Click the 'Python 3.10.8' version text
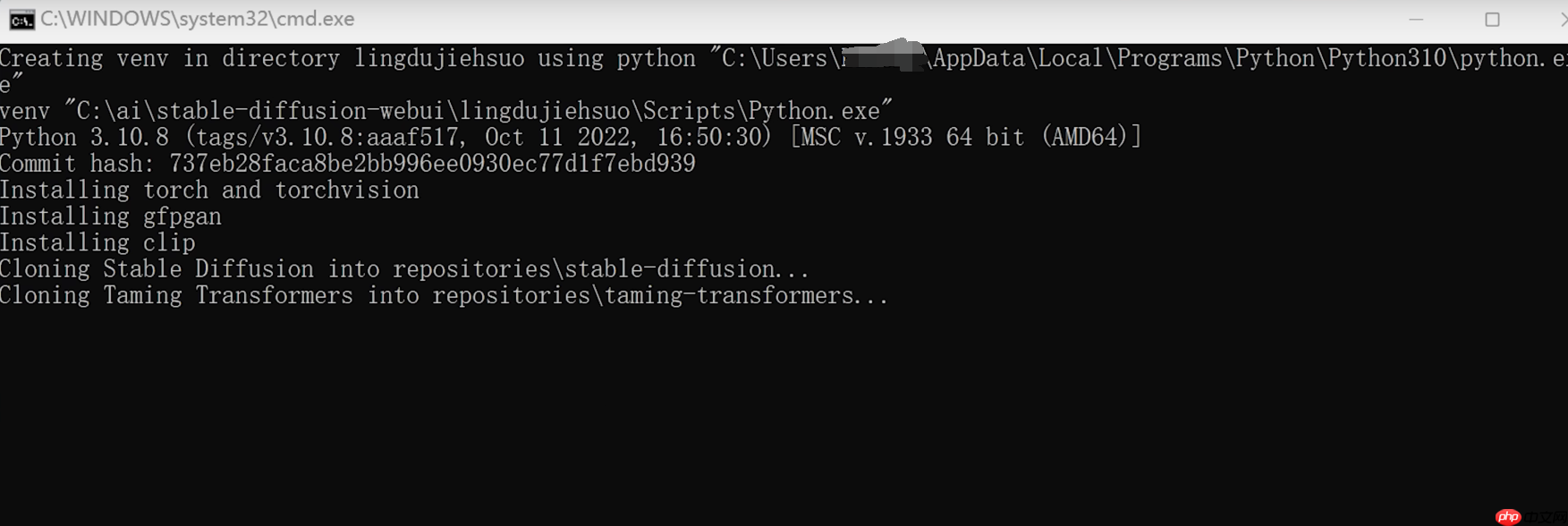Image resolution: width=1568 pixels, height=526 pixels. (84, 137)
